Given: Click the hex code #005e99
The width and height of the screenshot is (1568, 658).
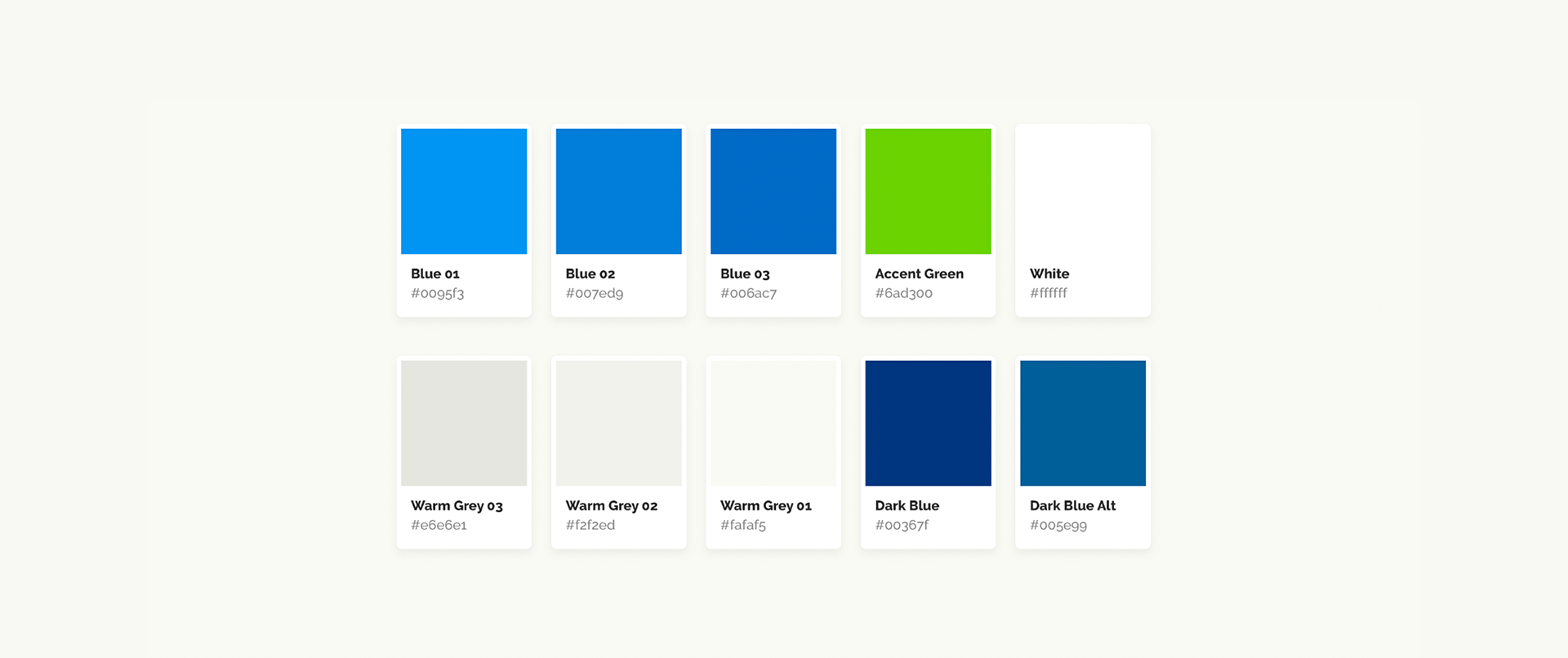Looking at the screenshot, I should [x=1058, y=525].
